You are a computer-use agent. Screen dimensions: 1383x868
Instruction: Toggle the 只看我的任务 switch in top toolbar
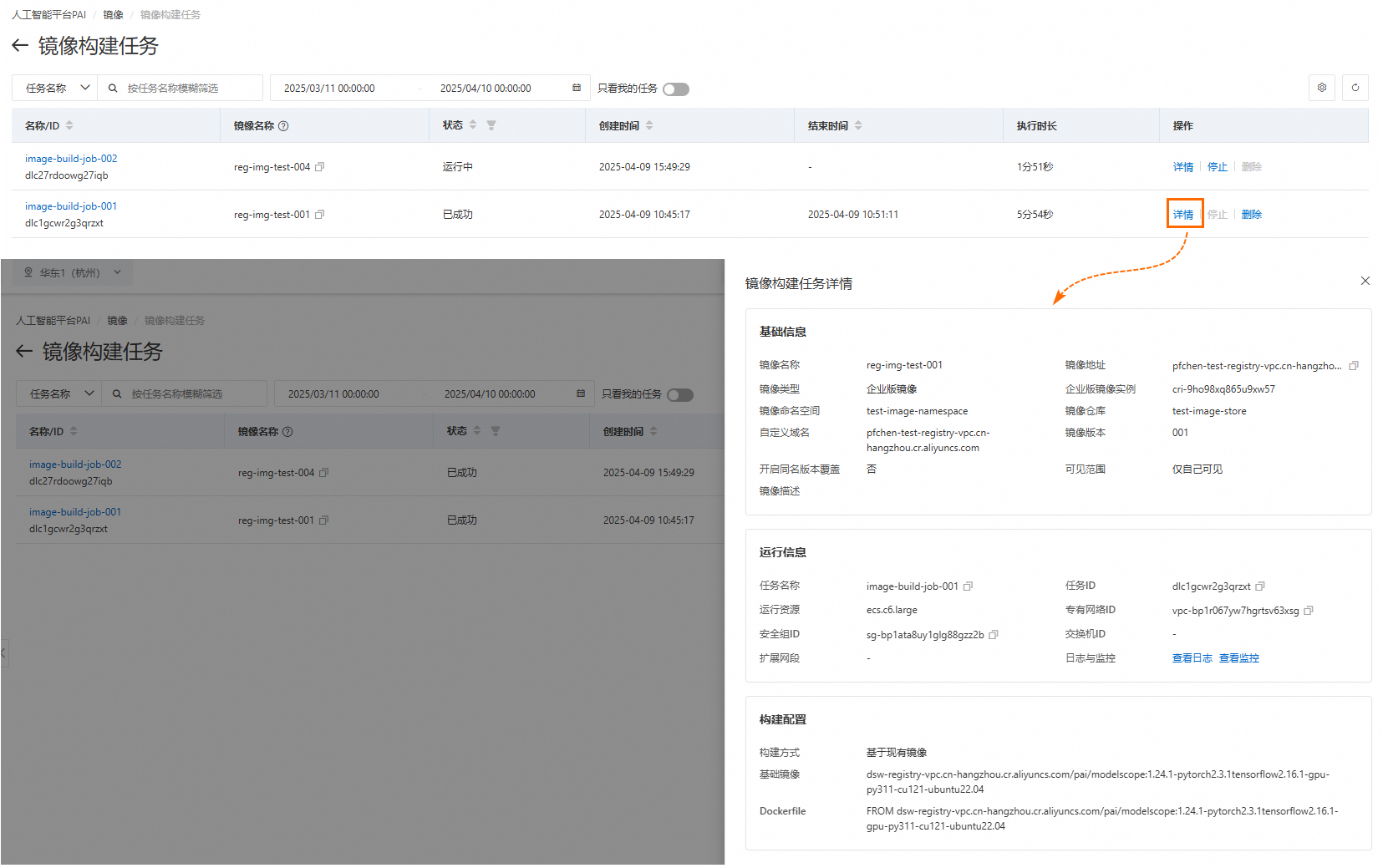(x=676, y=89)
